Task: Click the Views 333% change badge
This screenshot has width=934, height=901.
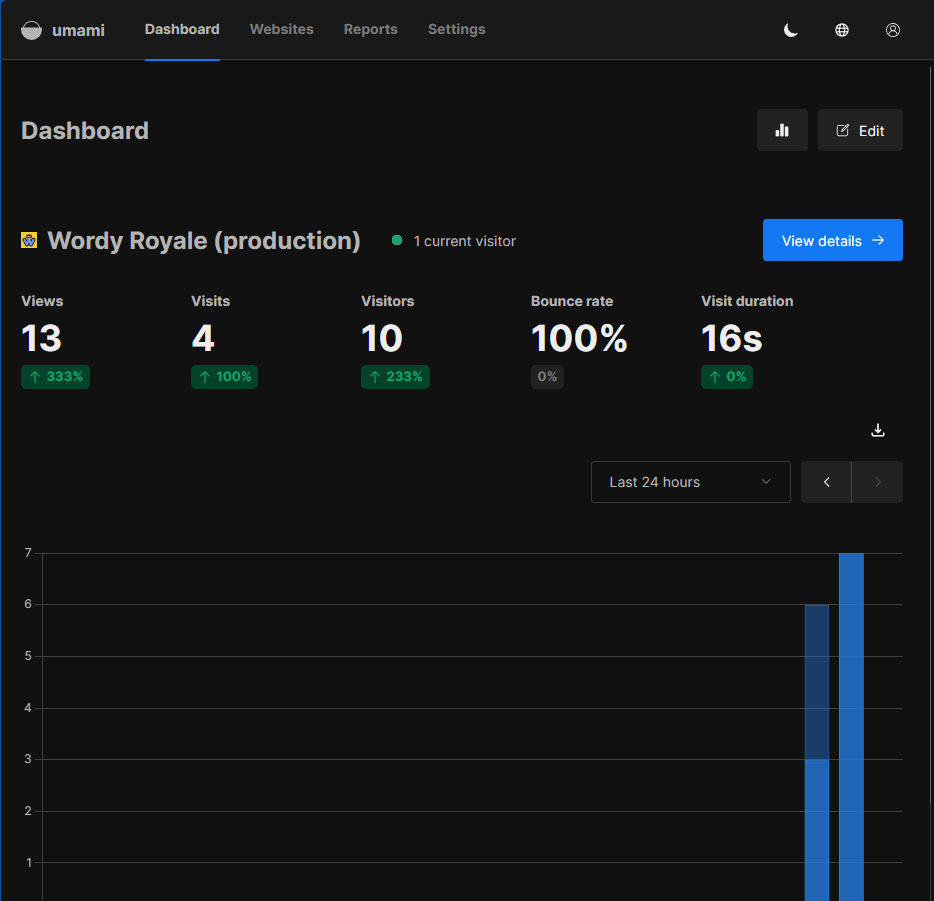Action: [x=55, y=376]
